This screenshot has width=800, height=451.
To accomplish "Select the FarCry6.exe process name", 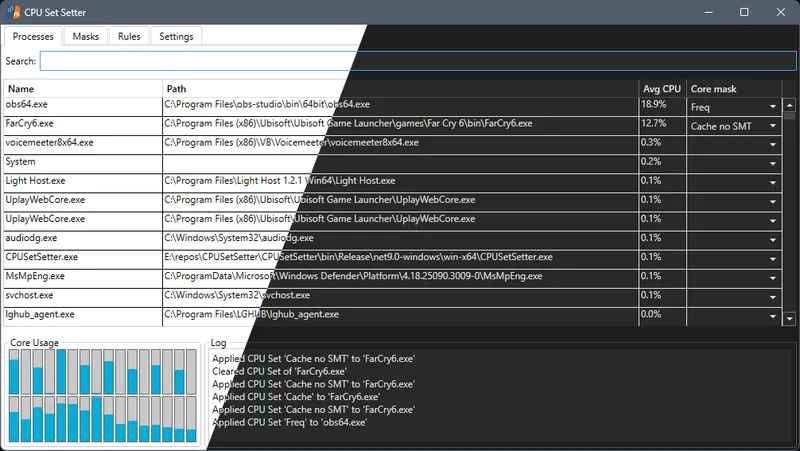I will [29, 123].
